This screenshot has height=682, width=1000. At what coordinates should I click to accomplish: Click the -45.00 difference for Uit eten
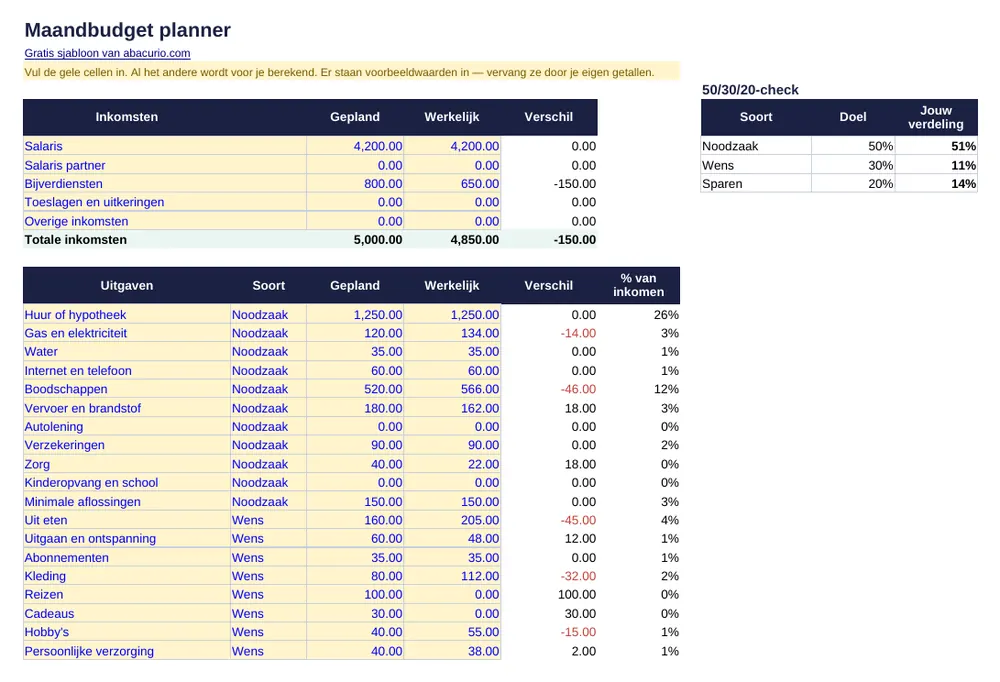549,520
